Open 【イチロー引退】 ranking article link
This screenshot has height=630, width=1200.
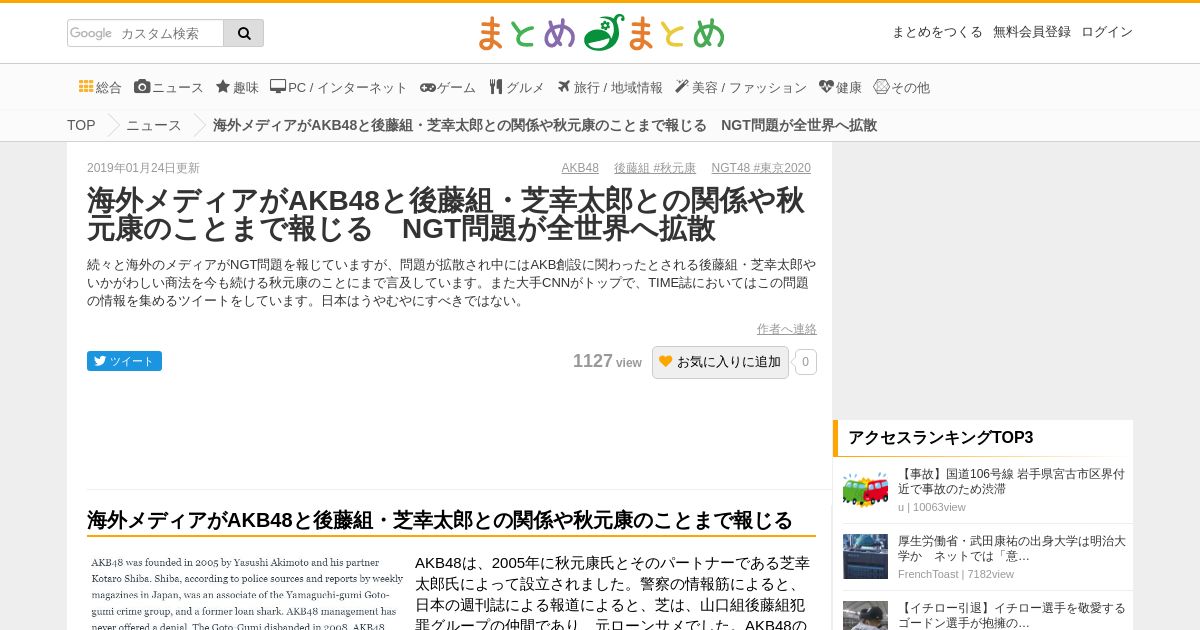click(x=1011, y=615)
